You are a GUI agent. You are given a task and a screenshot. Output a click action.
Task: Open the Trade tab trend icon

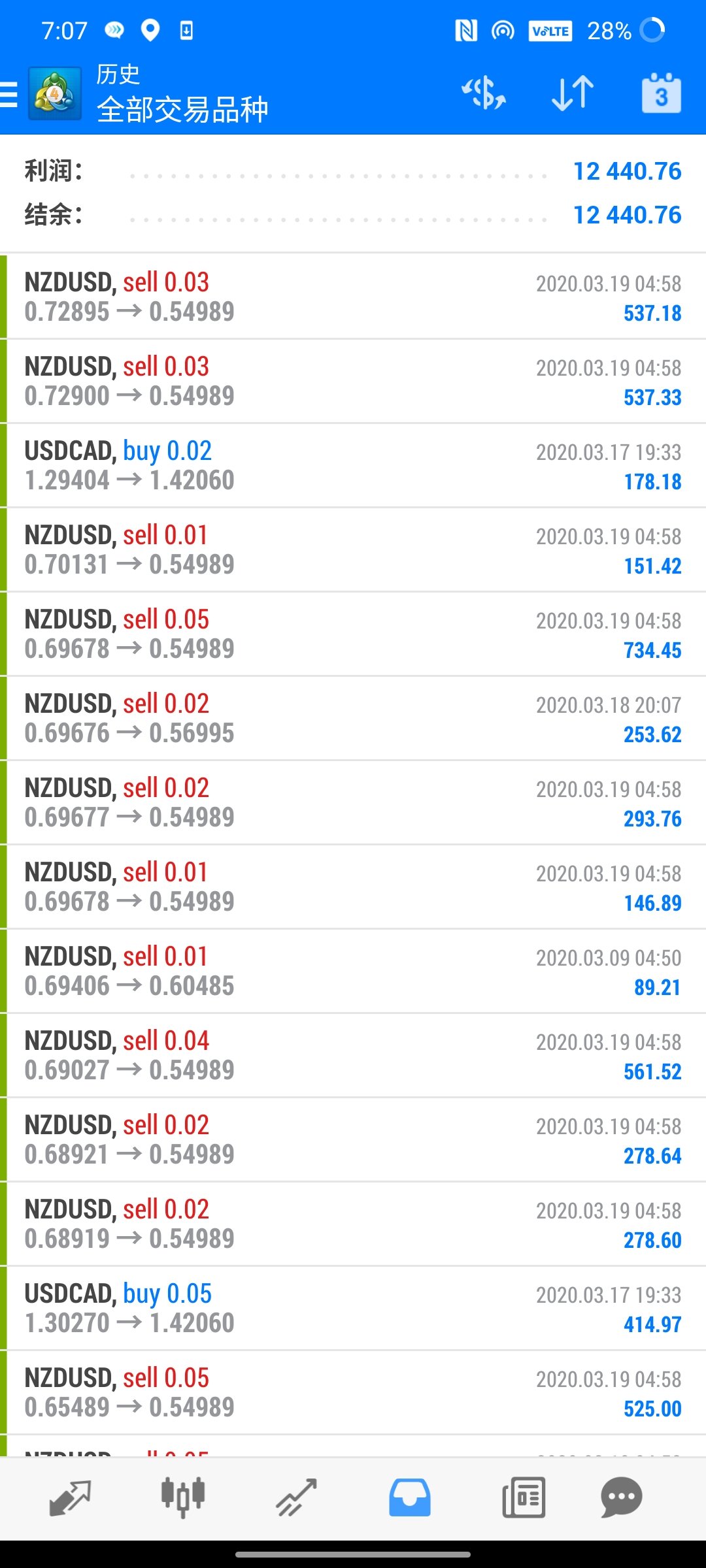click(296, 1497)
